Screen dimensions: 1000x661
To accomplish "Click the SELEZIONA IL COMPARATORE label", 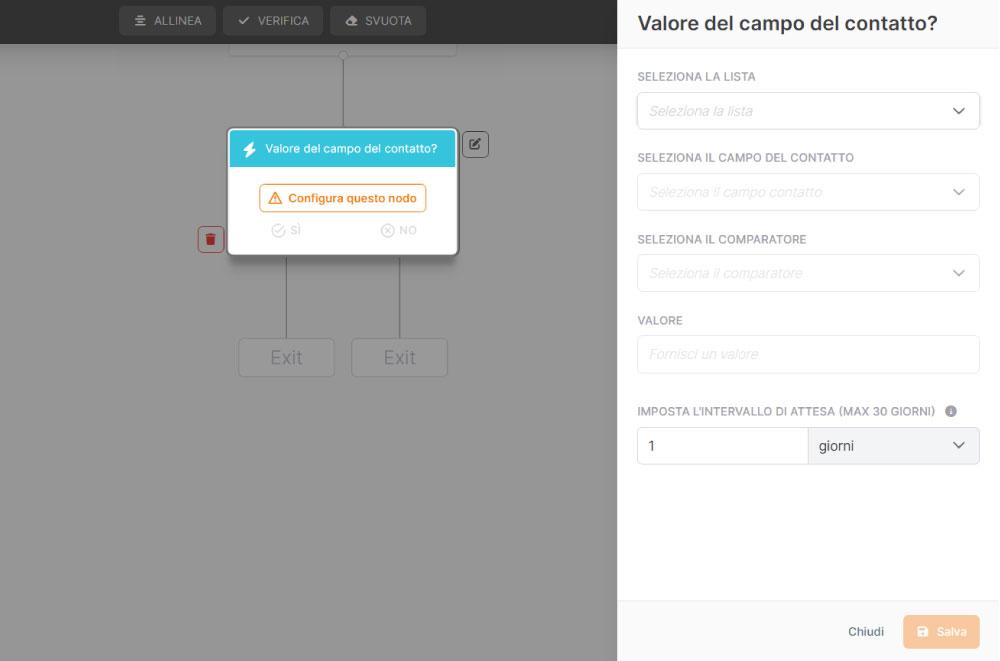I will pyautogui.click(x=722, y=239).
